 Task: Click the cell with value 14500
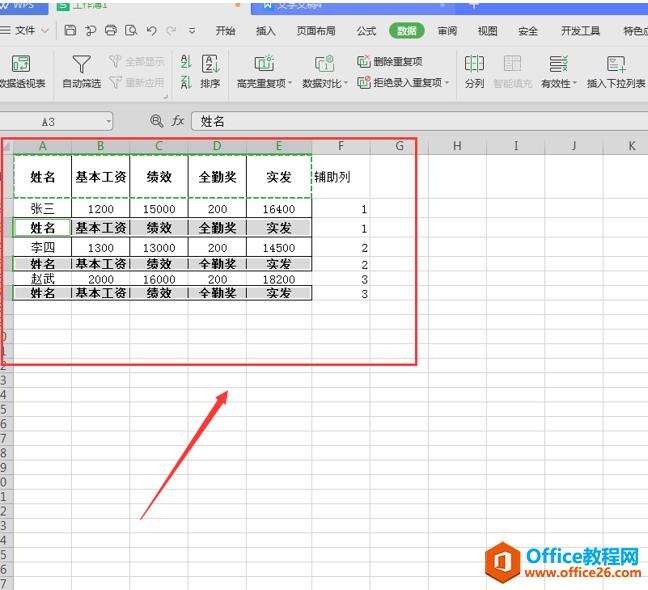coord(279,247)
